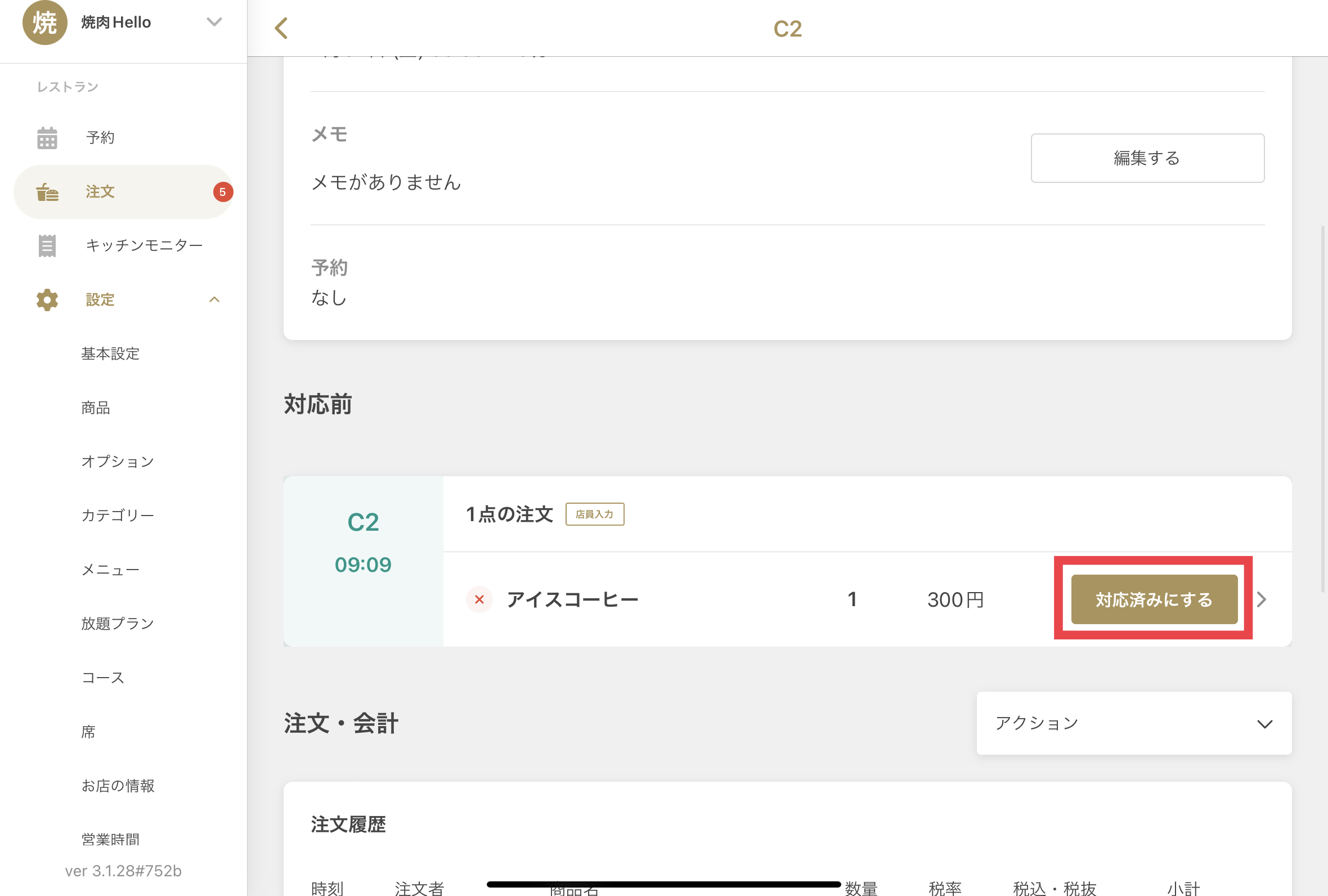The height and width of the screenshot is (896, 1328).
Task: Mark order as 対応済みにする
Action: [x=1154, y=599]
